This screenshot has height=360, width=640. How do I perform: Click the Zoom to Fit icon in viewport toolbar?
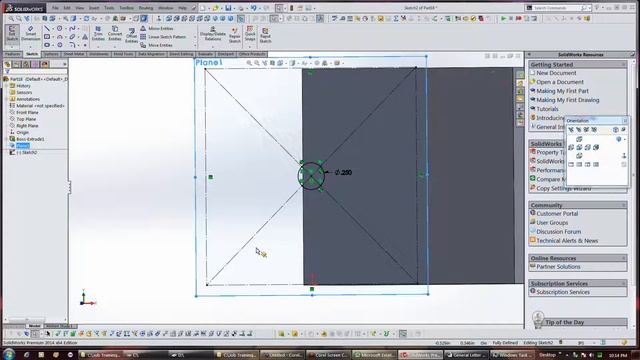tap(249, 63)
